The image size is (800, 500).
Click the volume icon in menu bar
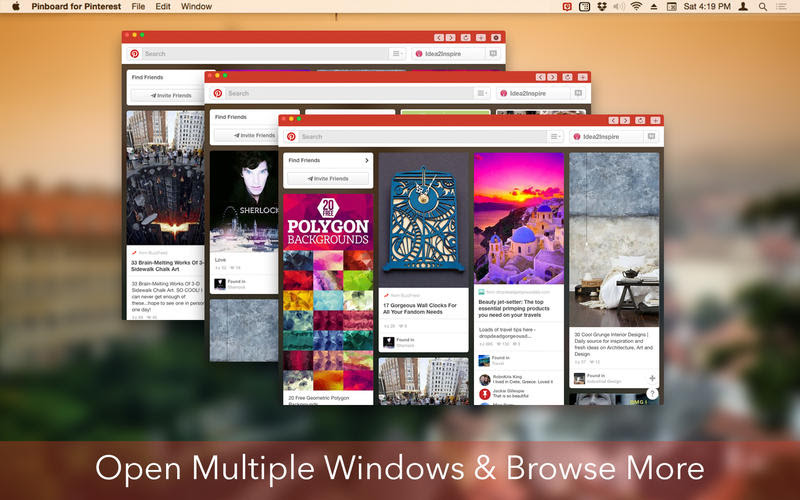pos(619,7)
